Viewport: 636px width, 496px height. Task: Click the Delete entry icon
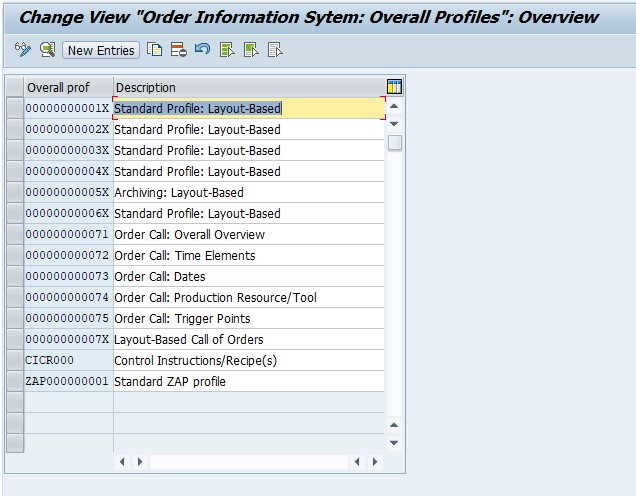click(x=178, y=50)
